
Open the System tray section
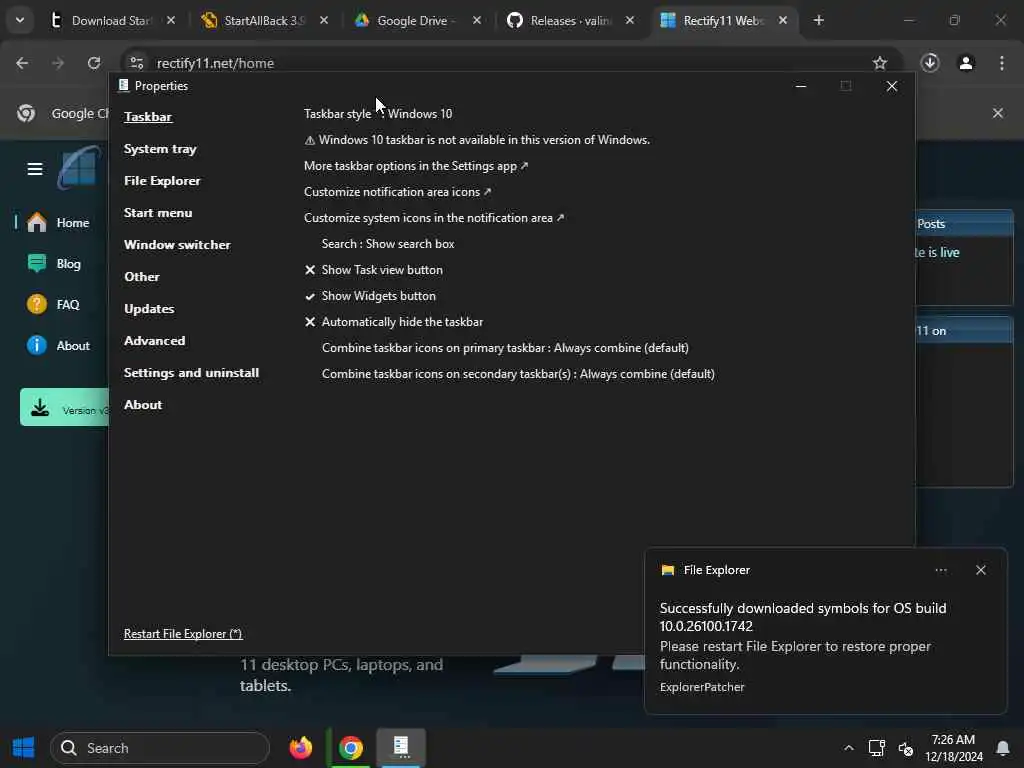click(160, 149)
